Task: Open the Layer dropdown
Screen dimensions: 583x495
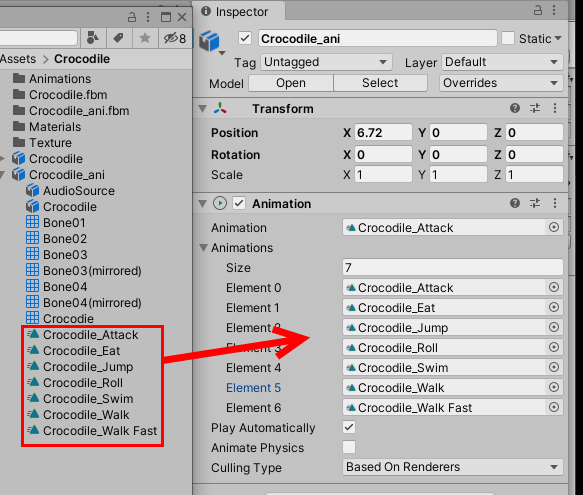Action: 502,62
